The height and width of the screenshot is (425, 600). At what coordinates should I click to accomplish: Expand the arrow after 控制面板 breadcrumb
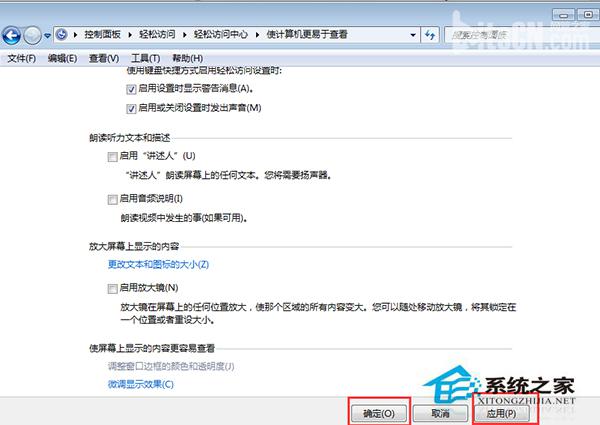coord(130,35)
